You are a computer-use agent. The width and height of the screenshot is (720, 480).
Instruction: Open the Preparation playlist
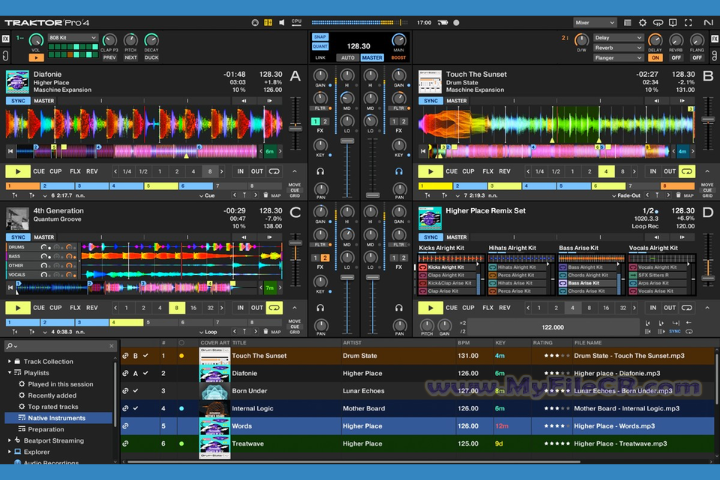tap(46, 429)
